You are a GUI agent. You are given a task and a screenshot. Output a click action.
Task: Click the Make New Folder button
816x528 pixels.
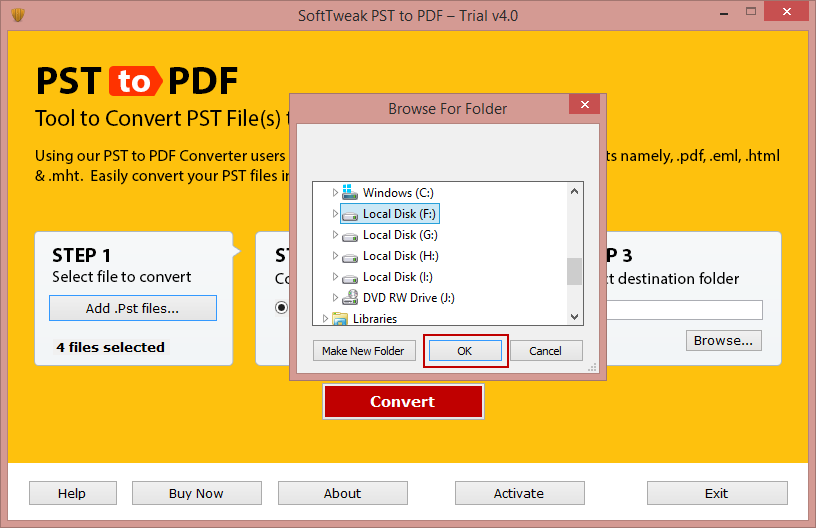point(363,351)
